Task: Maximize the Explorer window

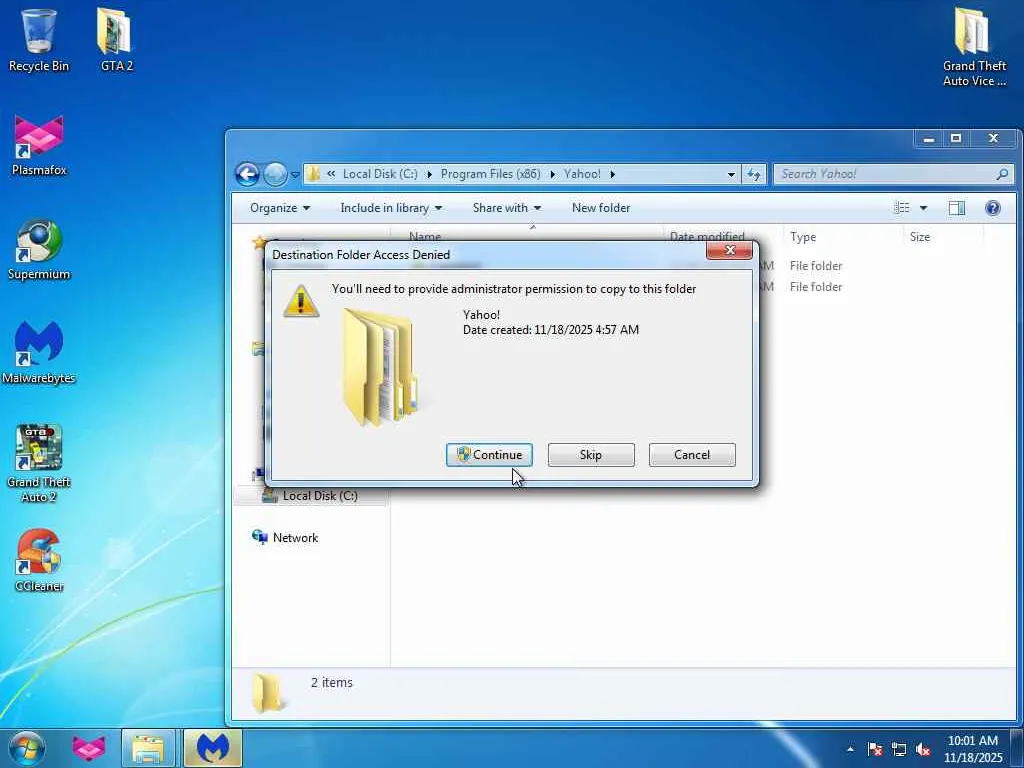Action: [955, 138]
